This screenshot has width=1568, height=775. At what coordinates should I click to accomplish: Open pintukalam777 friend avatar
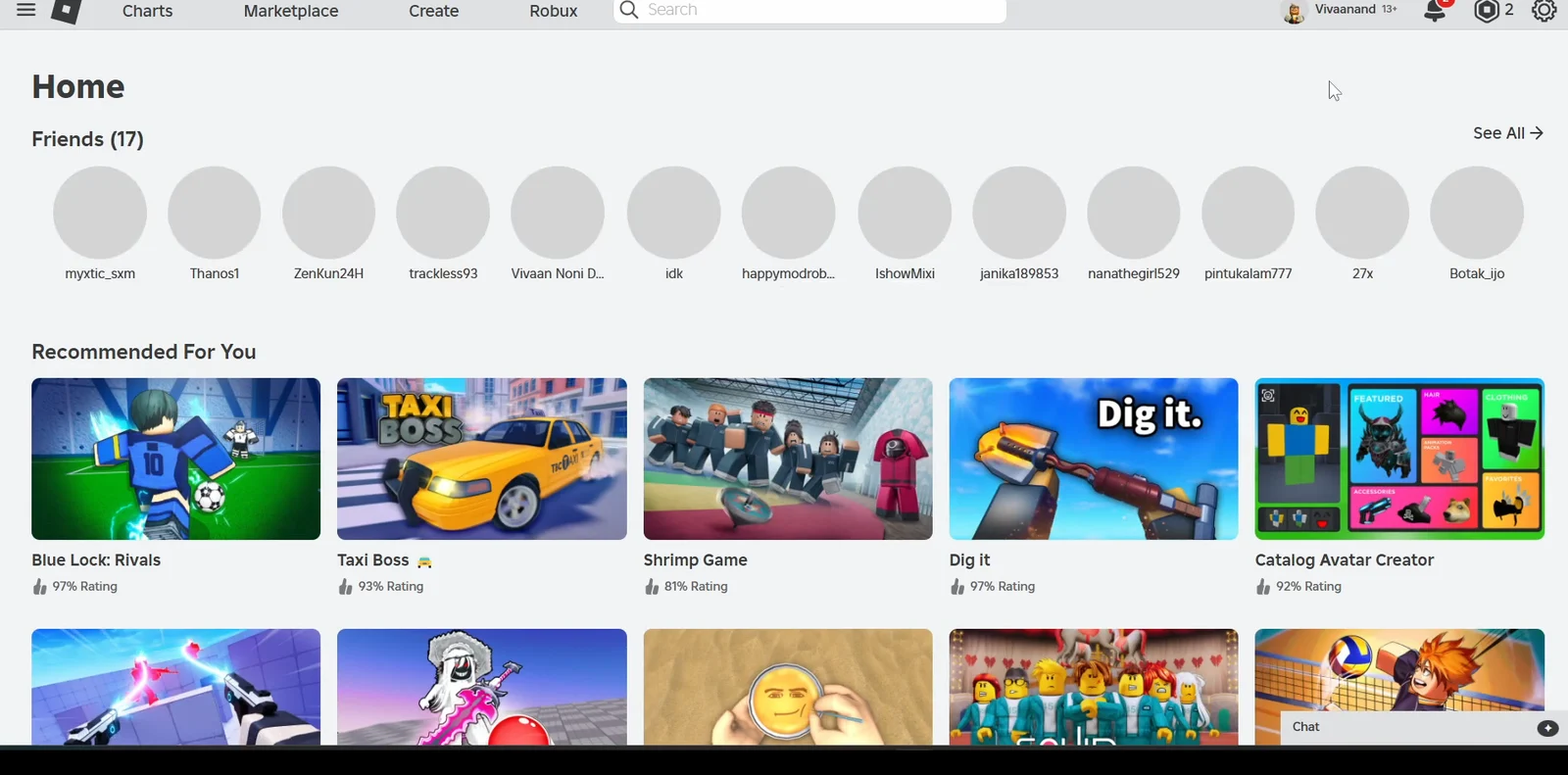point(1249,213)
